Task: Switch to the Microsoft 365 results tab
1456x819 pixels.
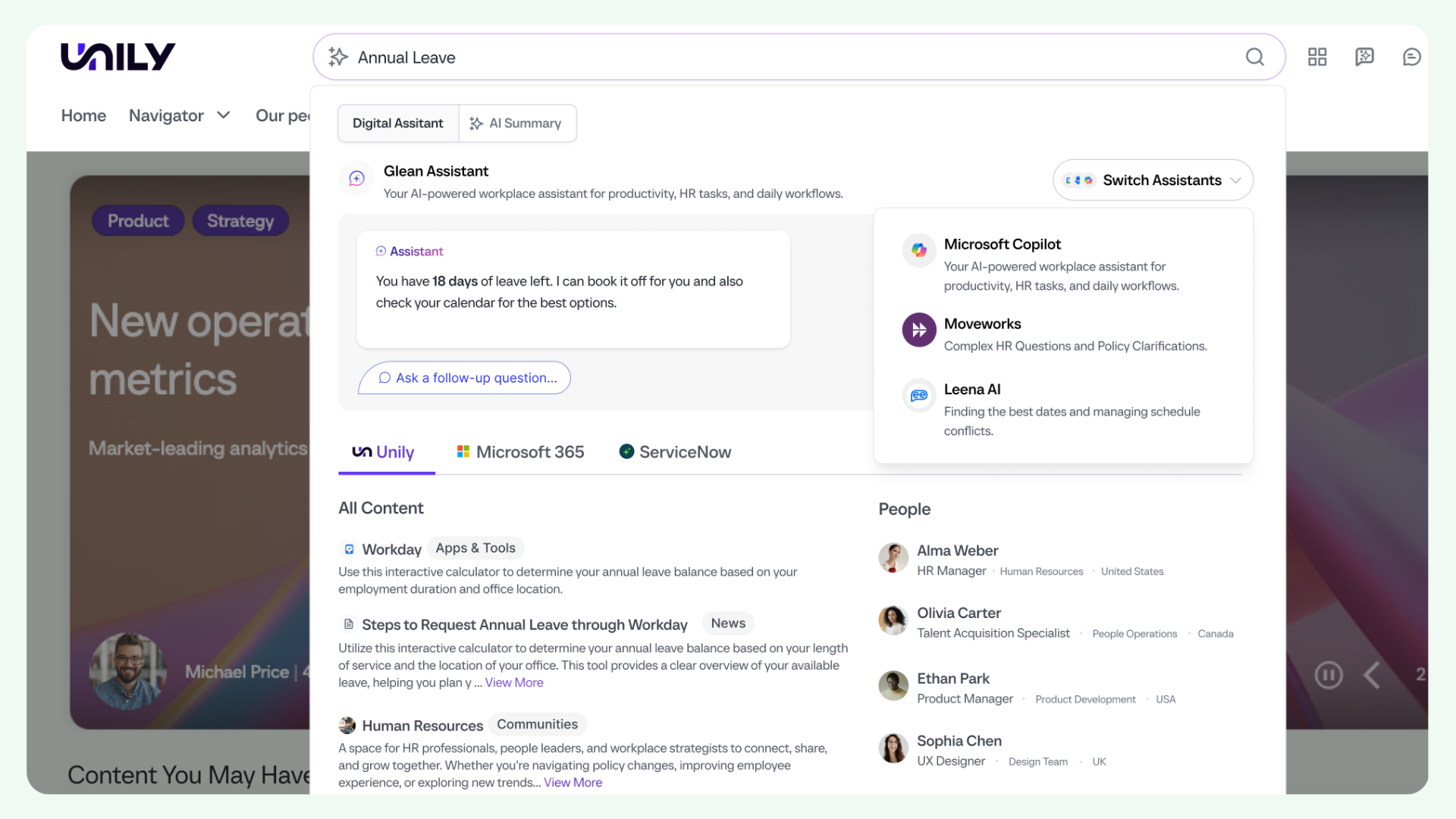Action: click(520, 451)
